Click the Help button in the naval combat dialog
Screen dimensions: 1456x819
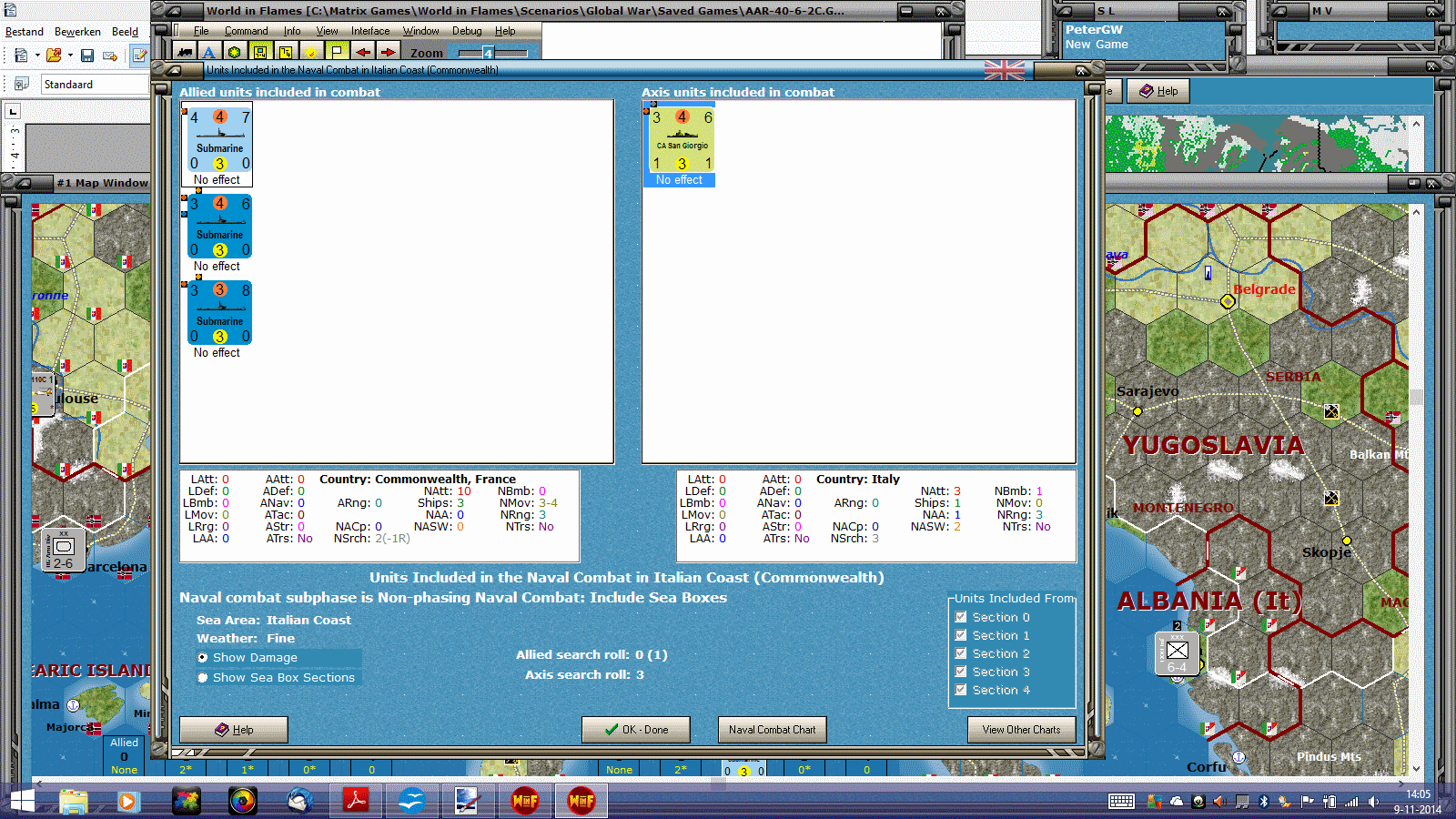pyautogui.click(x=234, y=730)
